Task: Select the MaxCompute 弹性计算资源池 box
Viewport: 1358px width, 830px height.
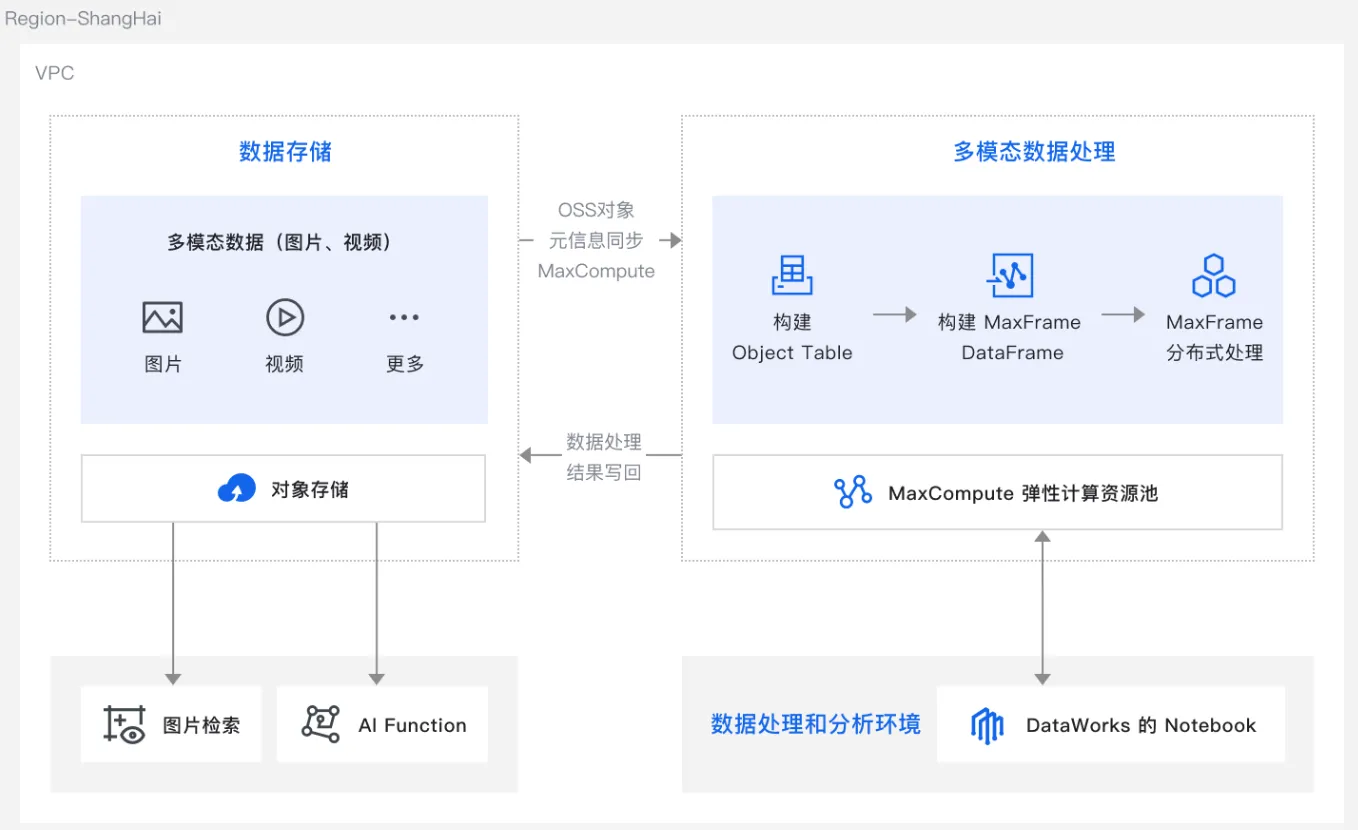Action: coord(997,492)
